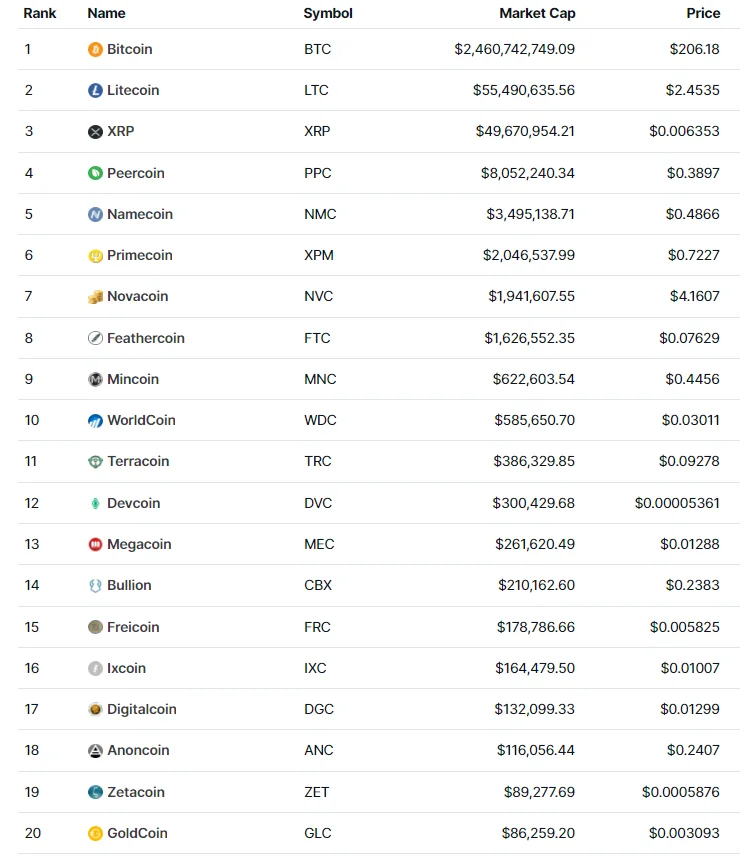The width and height of the screenshot is (740, 859).
Task: Click the Namecoin logo icon
Action: point(95,214)
